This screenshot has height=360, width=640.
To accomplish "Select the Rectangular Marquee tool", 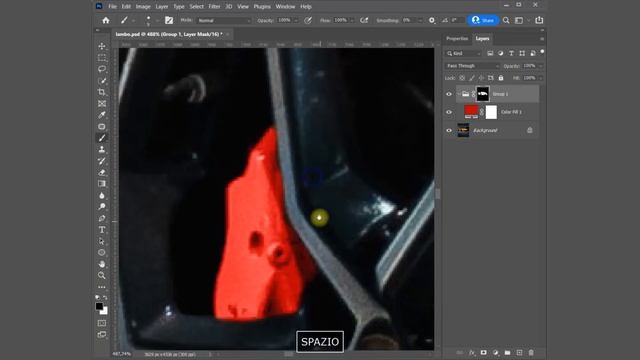I will click(102, 58).
